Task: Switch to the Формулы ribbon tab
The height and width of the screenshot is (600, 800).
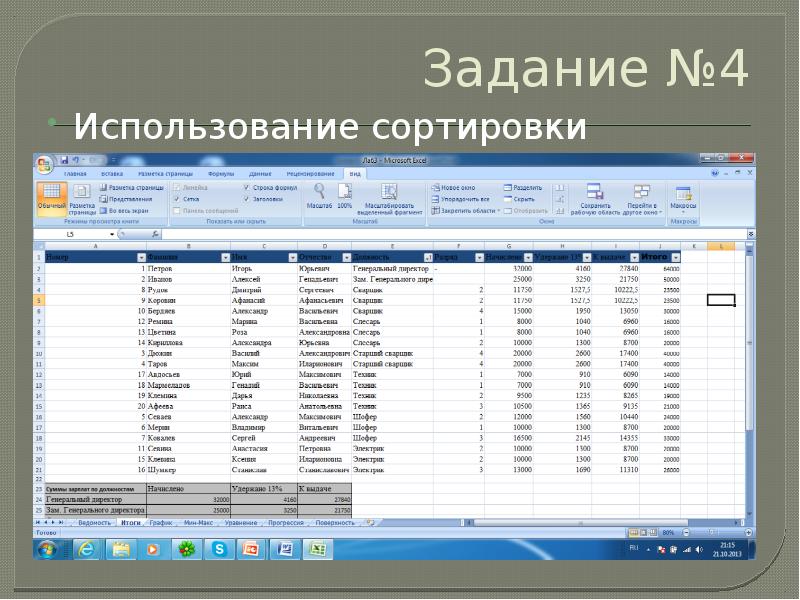Action: tap(221, 174)
